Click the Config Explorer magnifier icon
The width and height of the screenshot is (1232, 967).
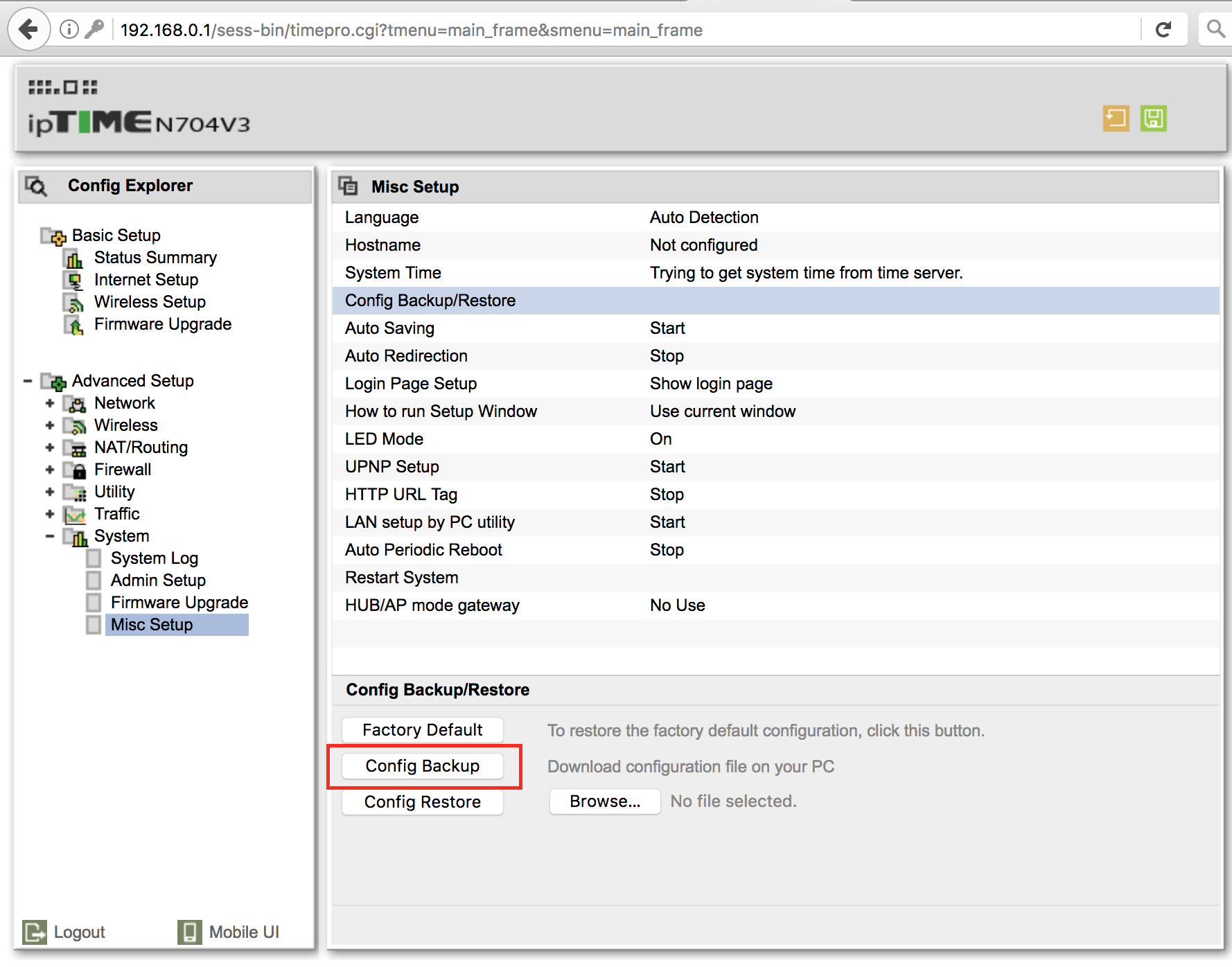(36, 186)
